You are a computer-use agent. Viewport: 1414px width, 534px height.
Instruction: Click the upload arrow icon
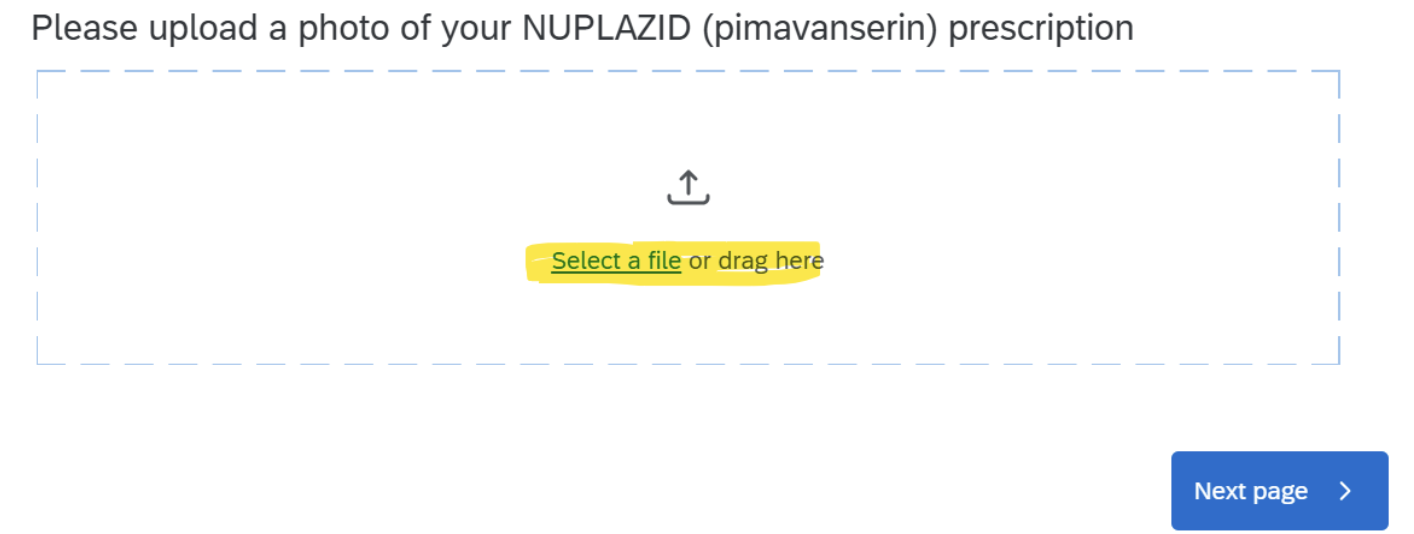tap(688, 187)
